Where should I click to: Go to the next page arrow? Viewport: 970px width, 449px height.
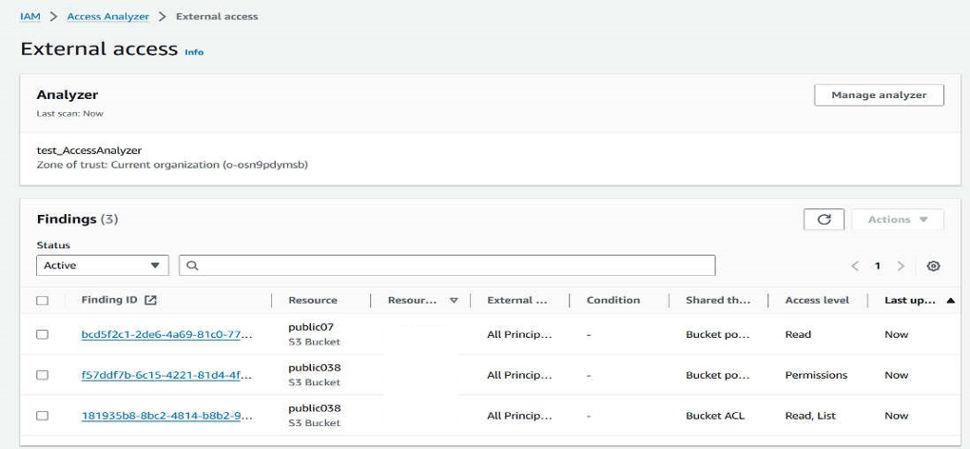pyautogui.click(x=901, y=266)
